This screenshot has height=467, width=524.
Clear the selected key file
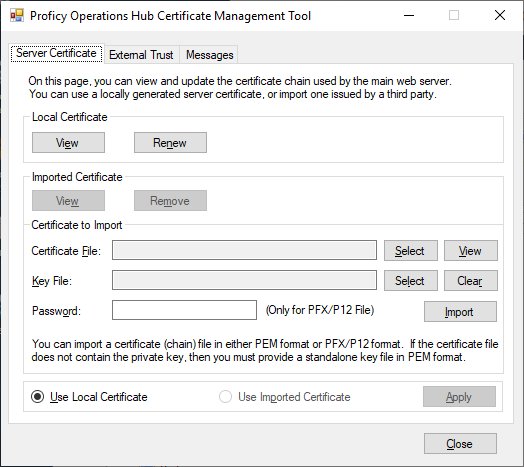click(471, 280)
